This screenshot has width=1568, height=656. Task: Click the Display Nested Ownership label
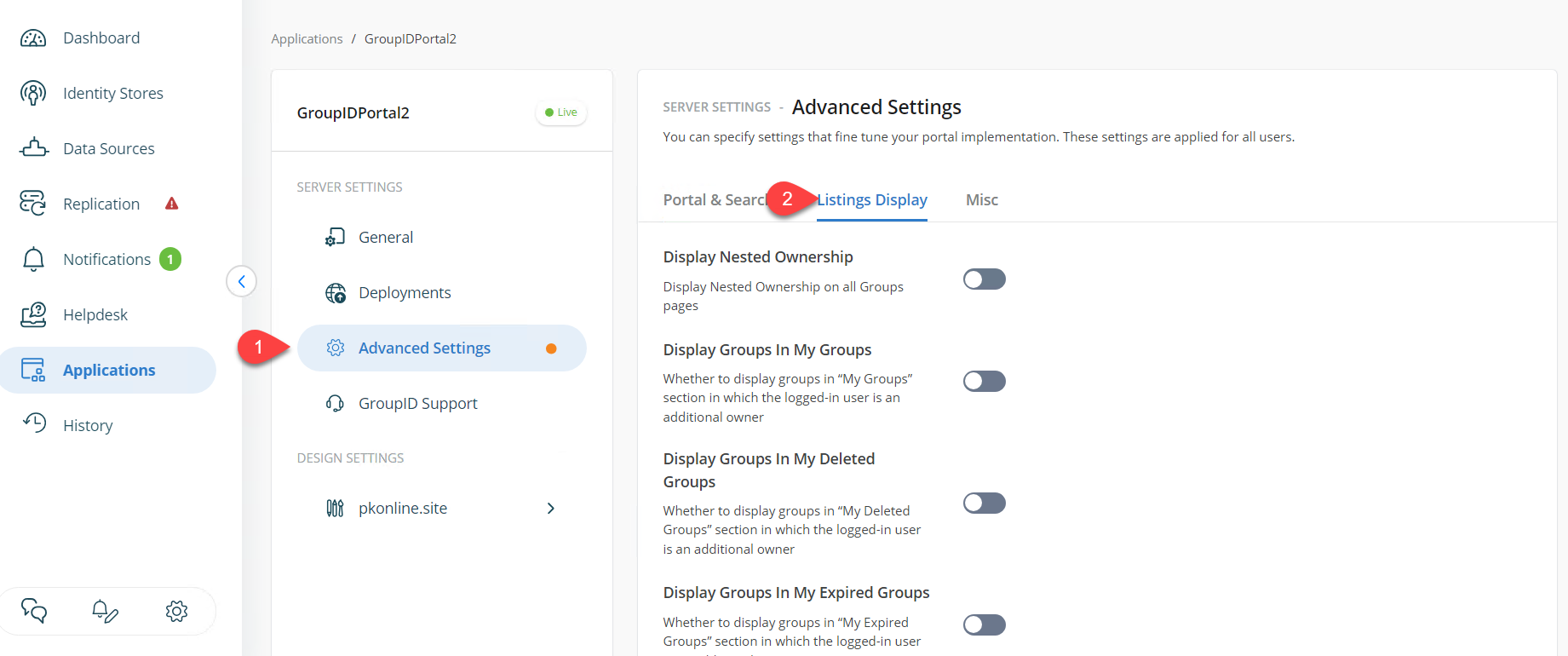click(758, 257)
